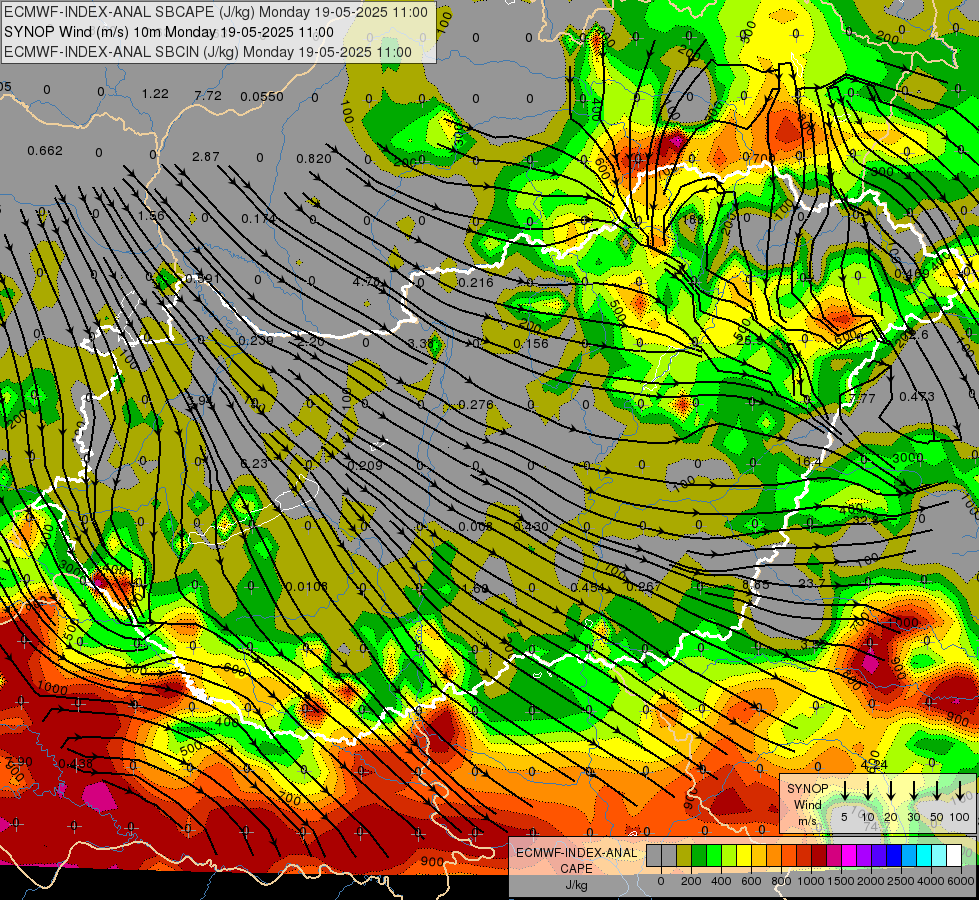Click the 0.473 value on the map

[917, 397]
